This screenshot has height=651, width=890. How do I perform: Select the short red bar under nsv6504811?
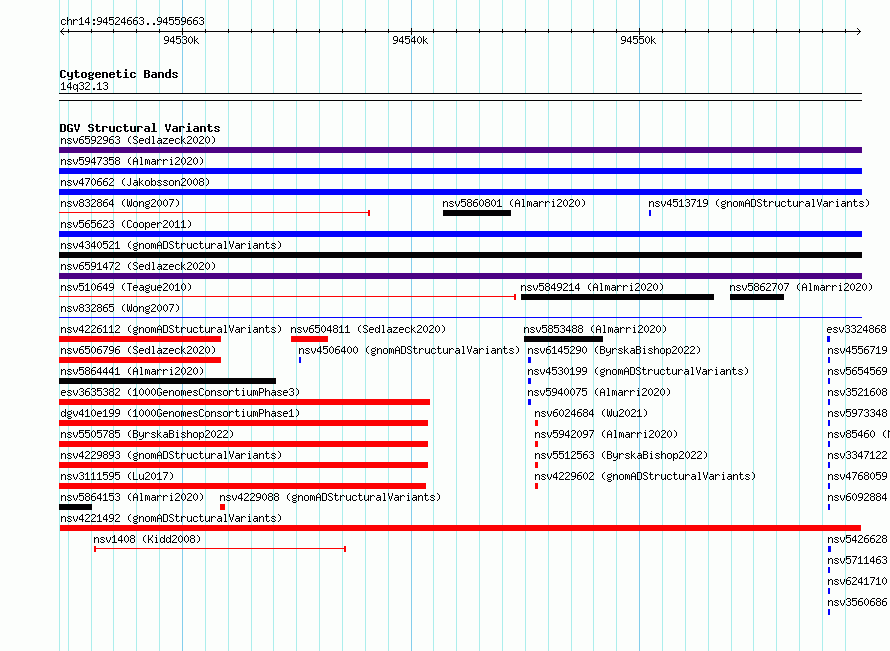309,339
